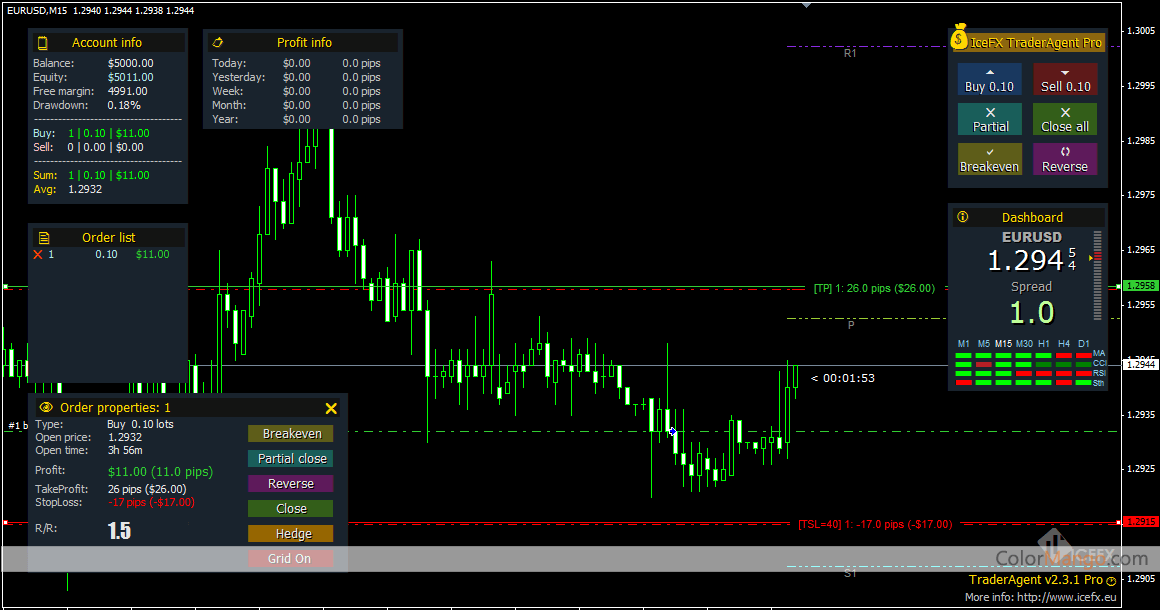Screen dimensions: 1160x610
Task: Click Reverse in the IceFX trader panel
Action: pyautogui.click(x=1065, y=159)
